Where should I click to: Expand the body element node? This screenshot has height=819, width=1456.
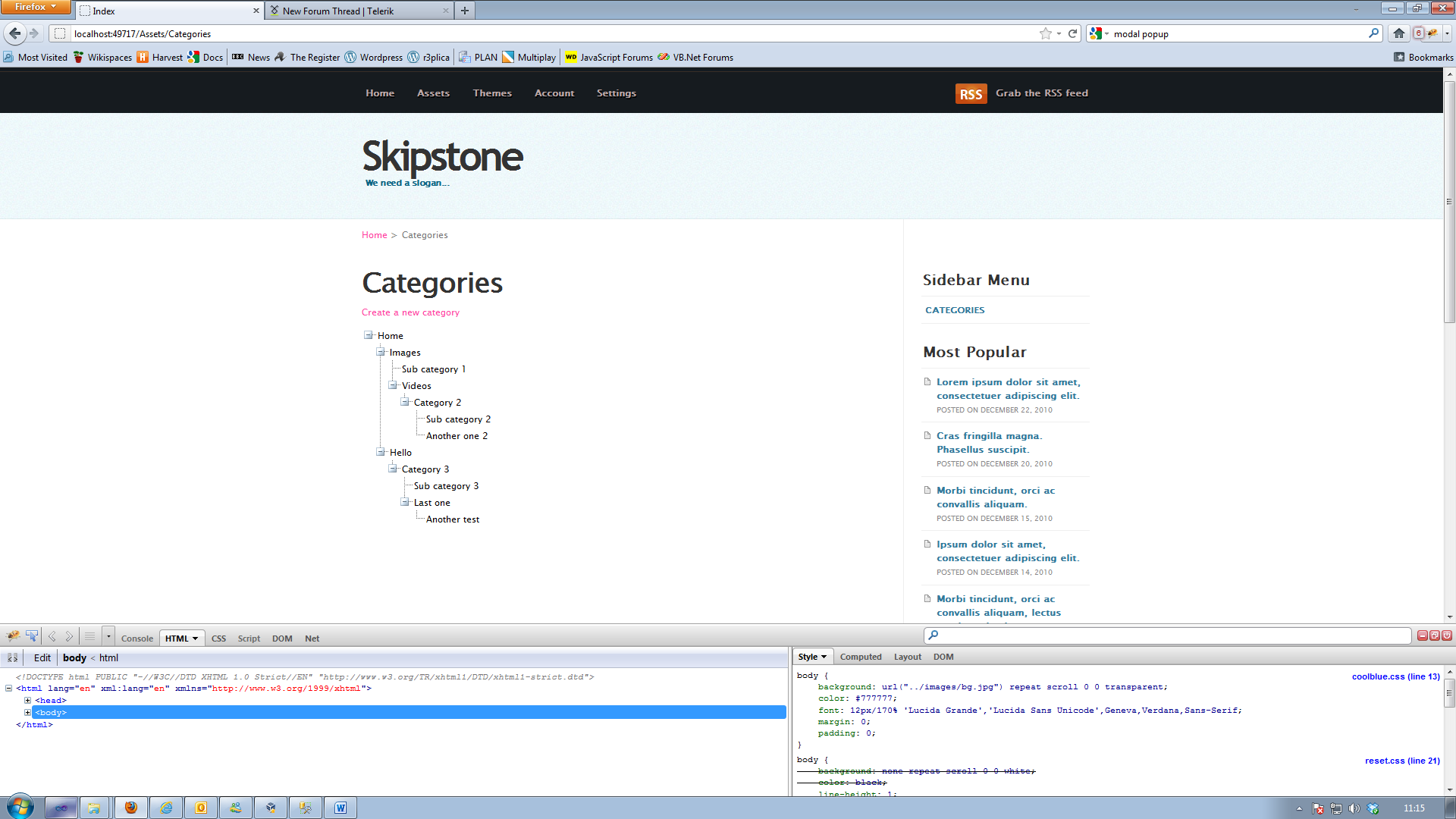[x=28, y=713]
